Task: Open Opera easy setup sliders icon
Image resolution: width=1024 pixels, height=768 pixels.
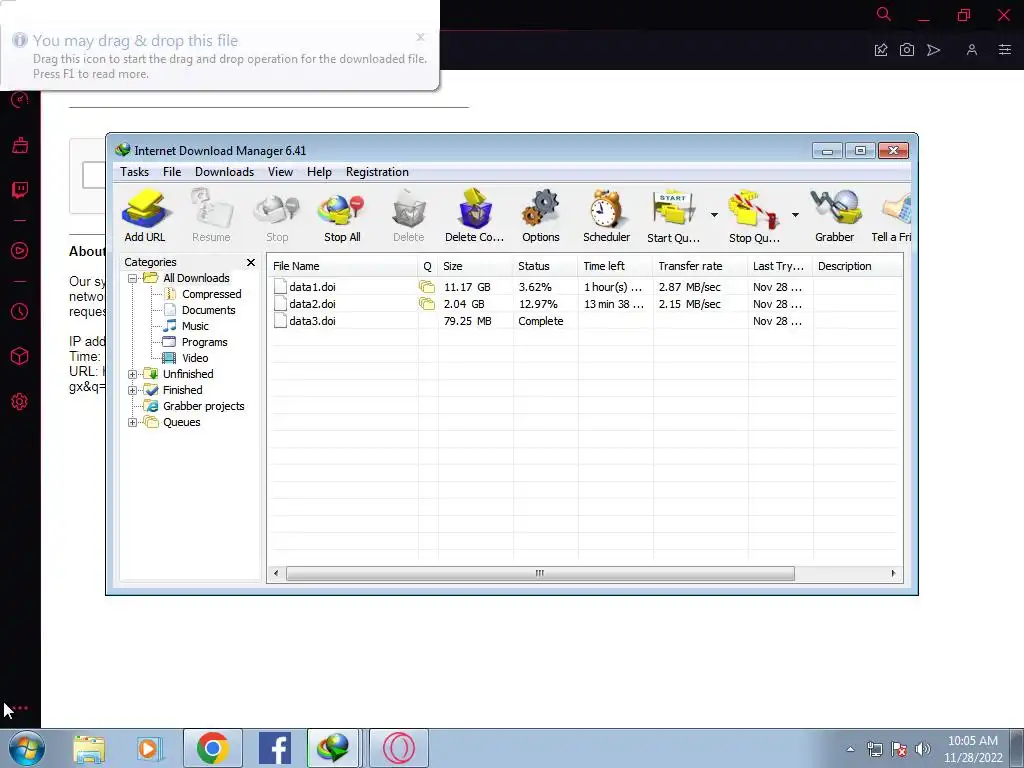Action: [1004, 50]
